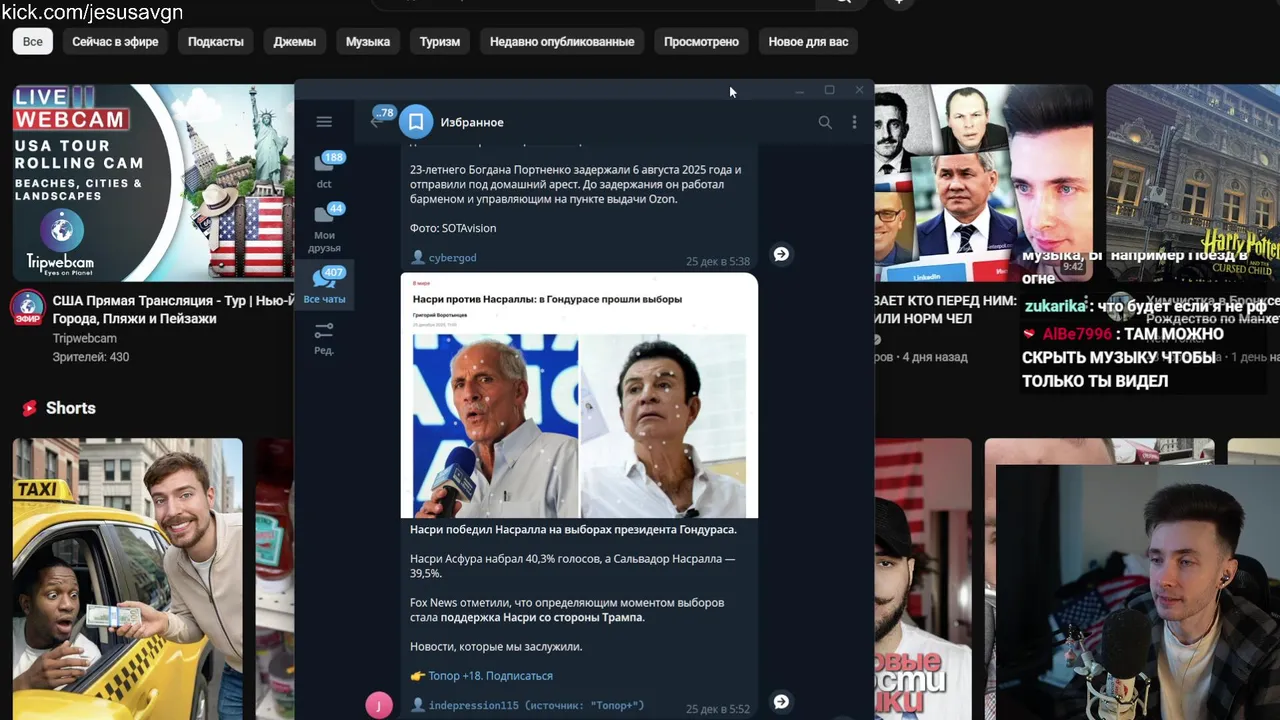Select the Все filter chip
The image size is (1280, 720).
pyautogui.click(x=33, y=41)
